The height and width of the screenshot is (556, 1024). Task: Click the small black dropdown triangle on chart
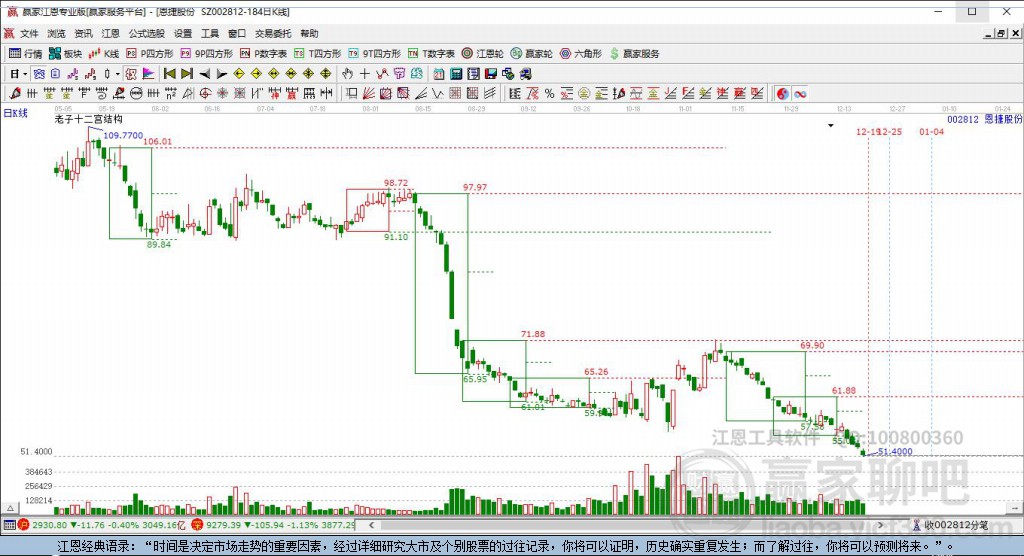(831, 125)
